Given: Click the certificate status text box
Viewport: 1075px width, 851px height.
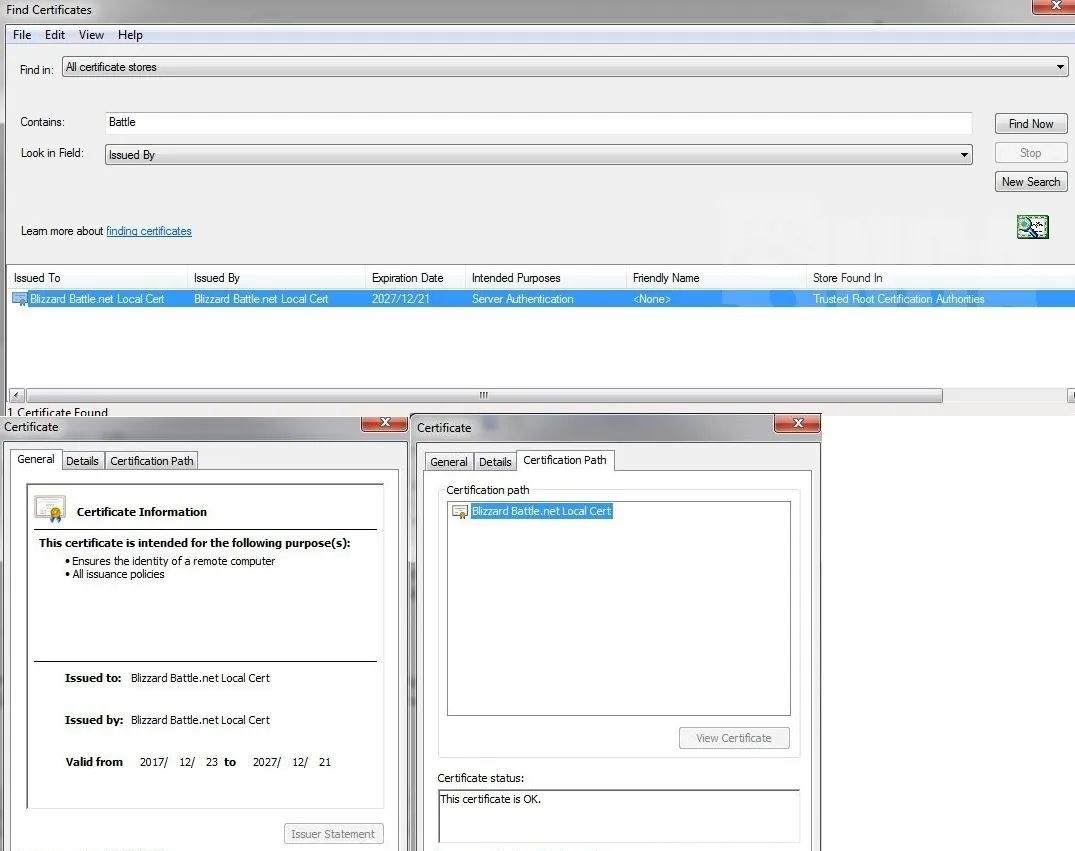Looking at the screenshot, I should (618, 816).
